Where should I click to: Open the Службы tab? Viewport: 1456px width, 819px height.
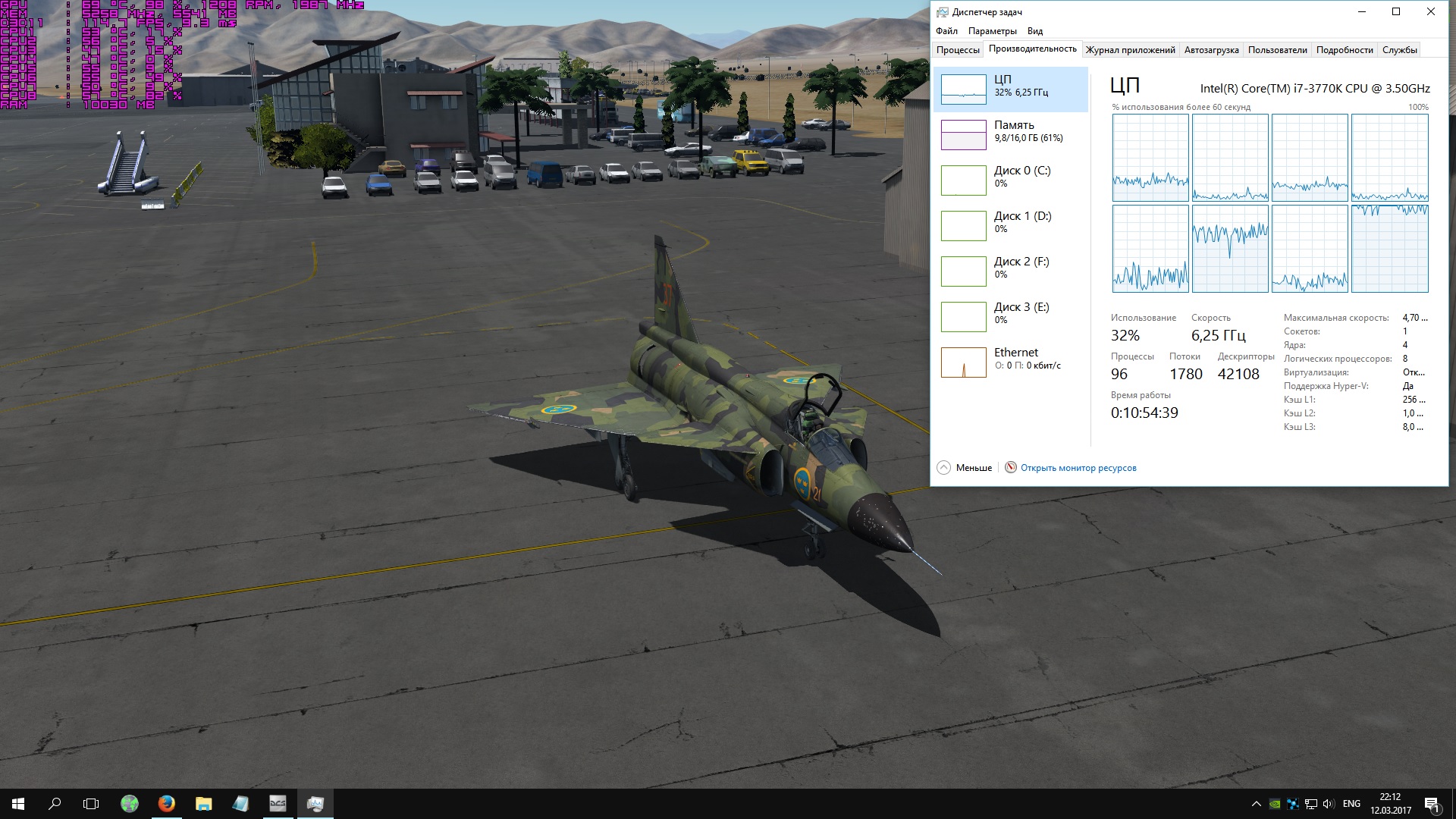coord(1399,50)
